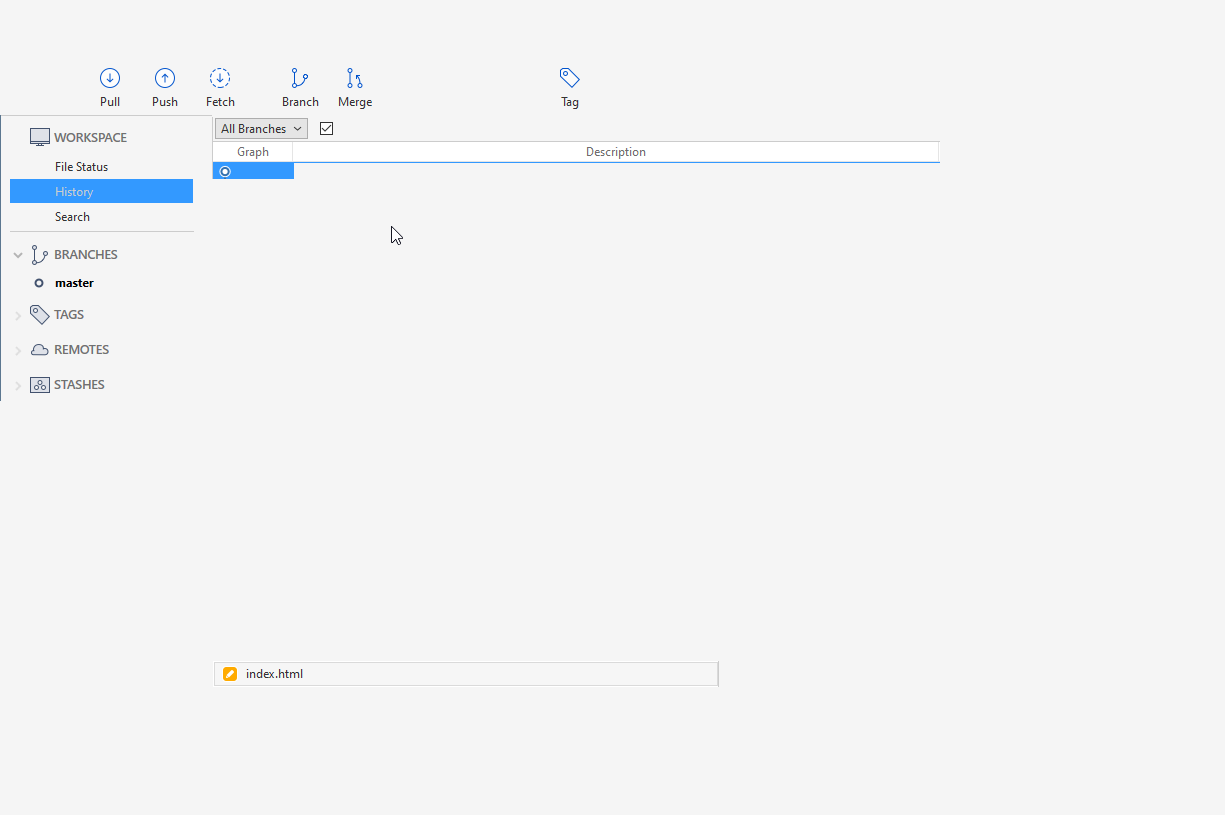Click the commit node in Graph column
This screenshot has width=1225, height=815.
click(x=225, y=171)
